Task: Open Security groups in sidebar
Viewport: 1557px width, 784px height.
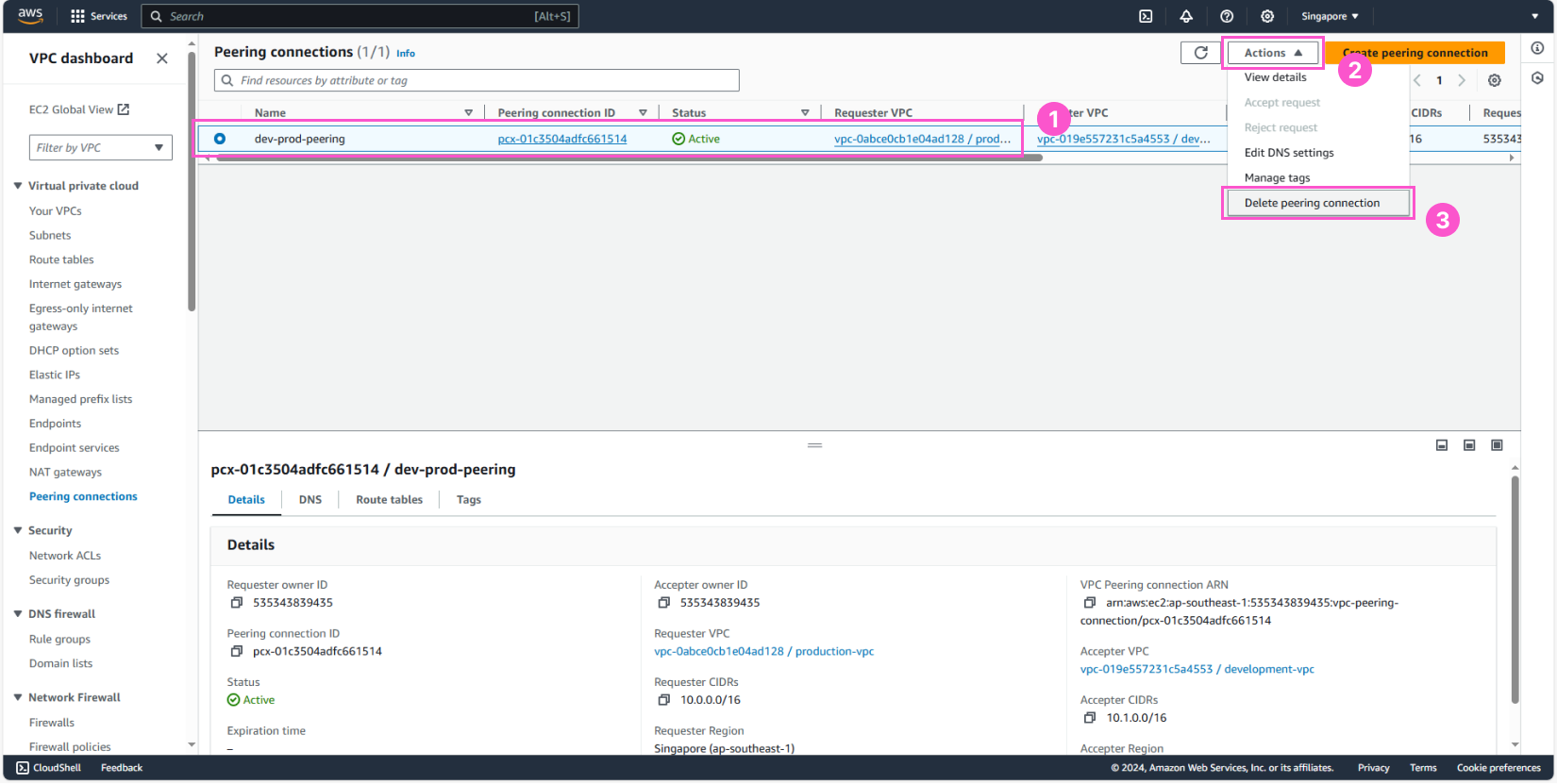Action: [69, 580]
